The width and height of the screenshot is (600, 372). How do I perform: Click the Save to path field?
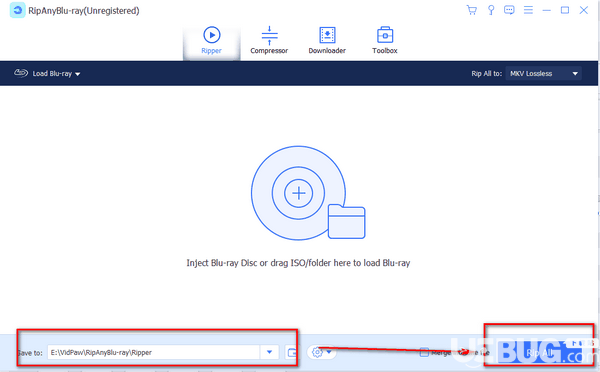click(x=153, y=352)
